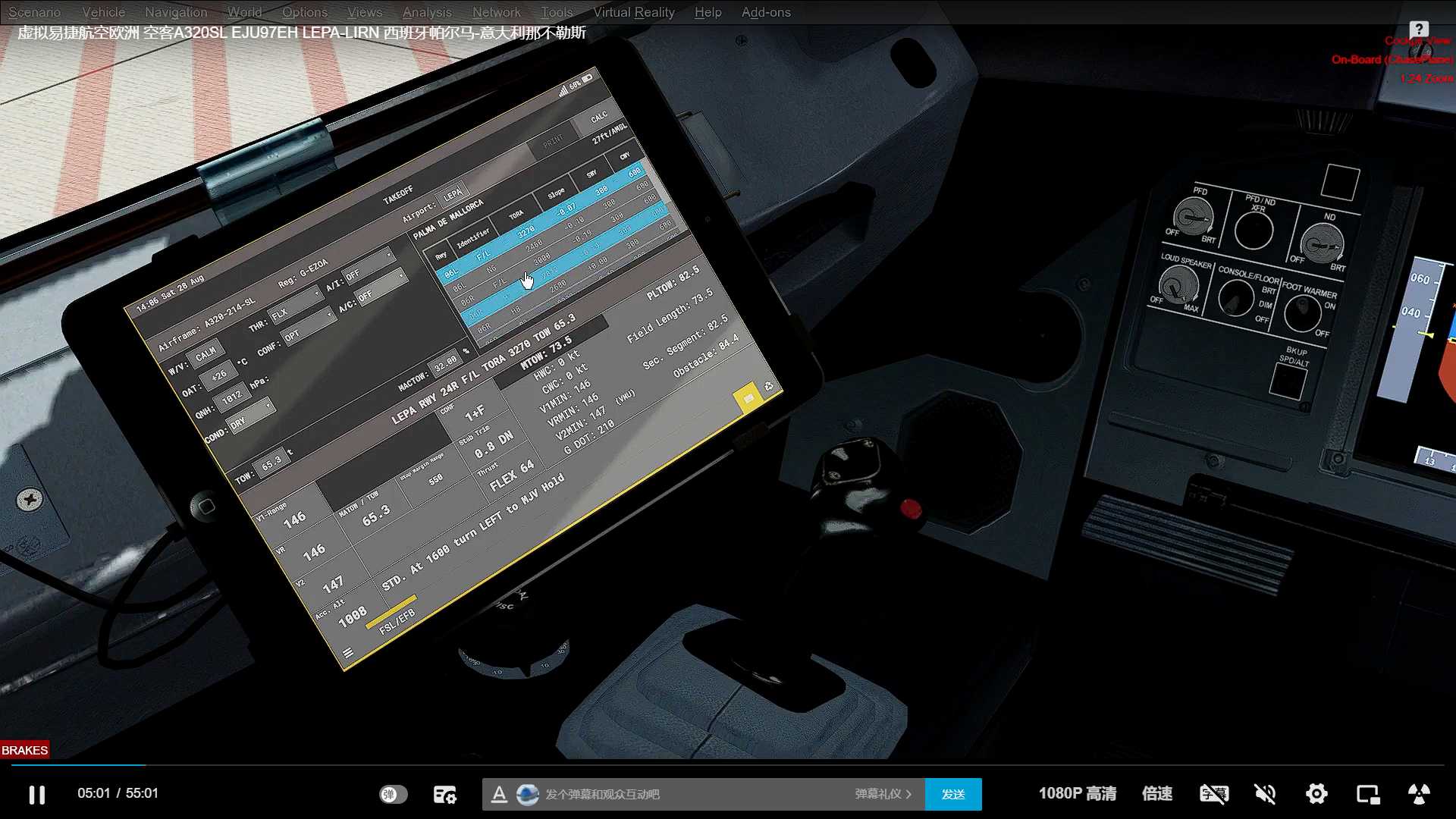
Task: Open 1080P quality selector
Action: coord(1077,794)
